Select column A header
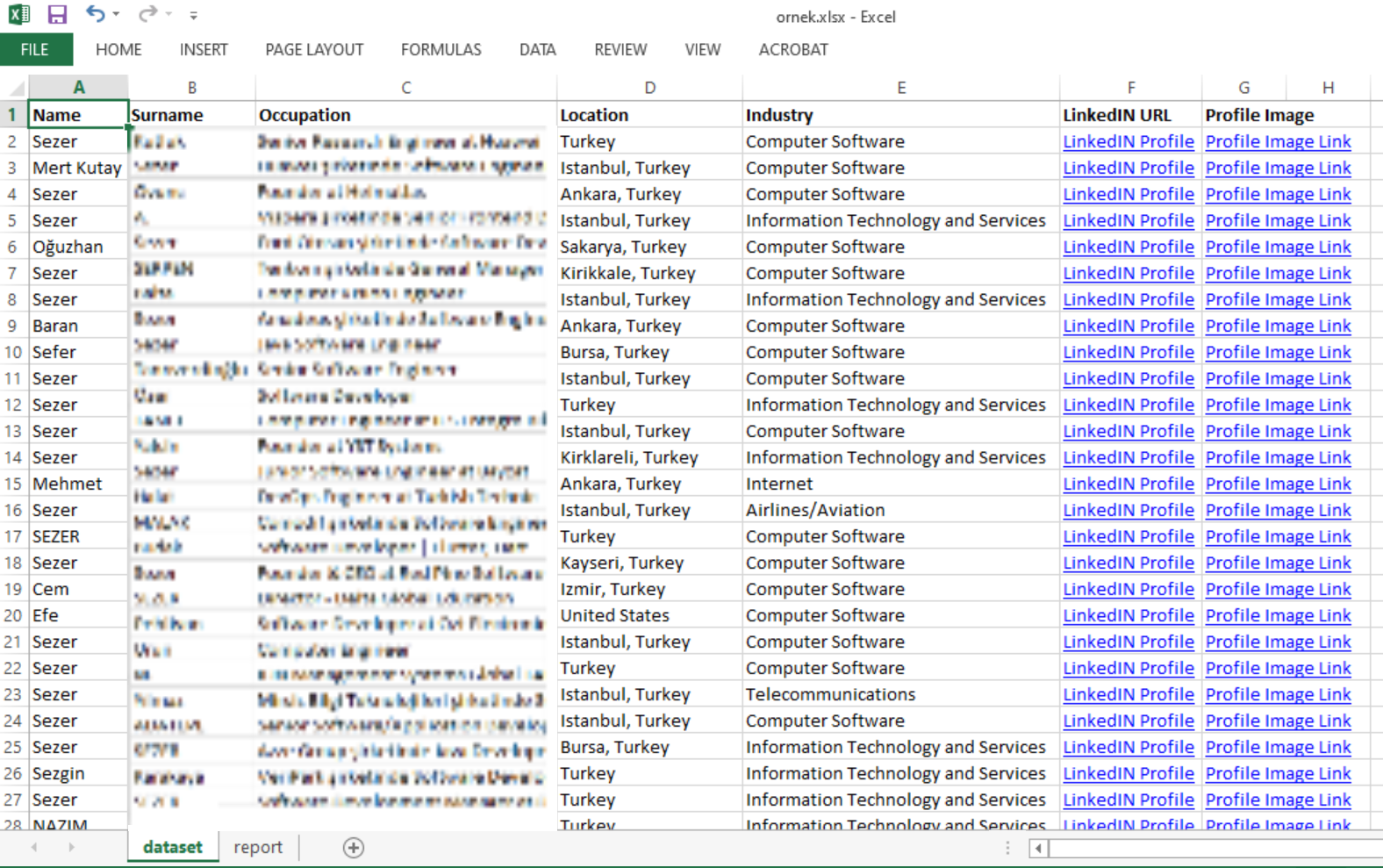The image size is (1383, 868). [x=79, y=88]
